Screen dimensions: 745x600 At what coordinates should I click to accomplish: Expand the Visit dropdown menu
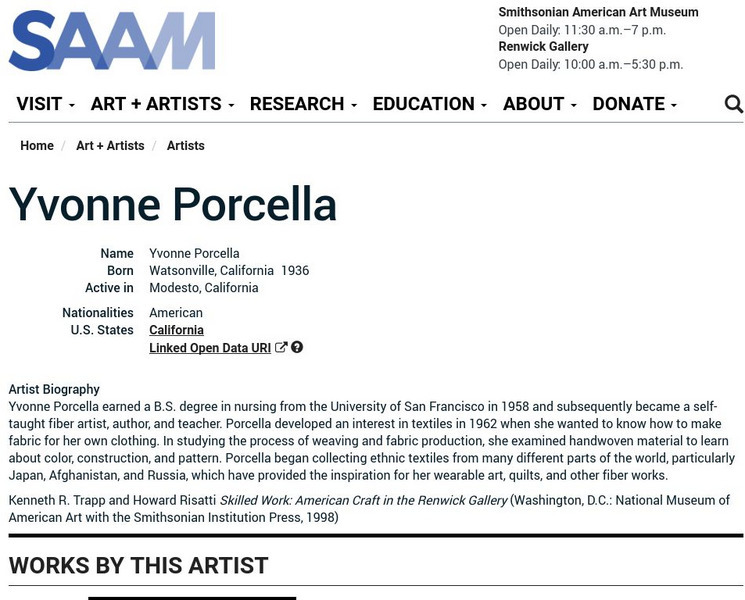point(45,104)
